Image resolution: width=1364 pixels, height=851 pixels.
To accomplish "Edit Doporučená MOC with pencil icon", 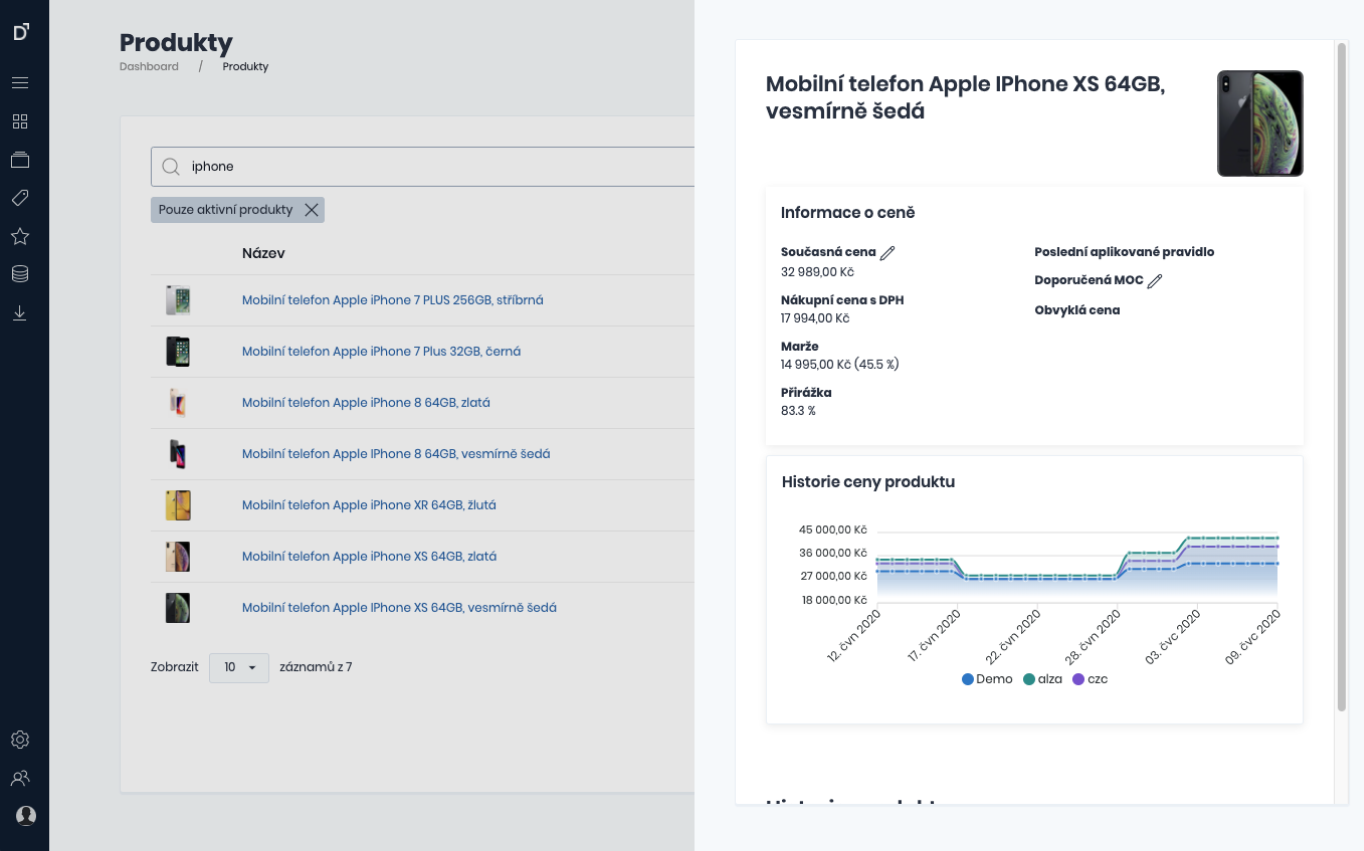I will (1155, 281).
